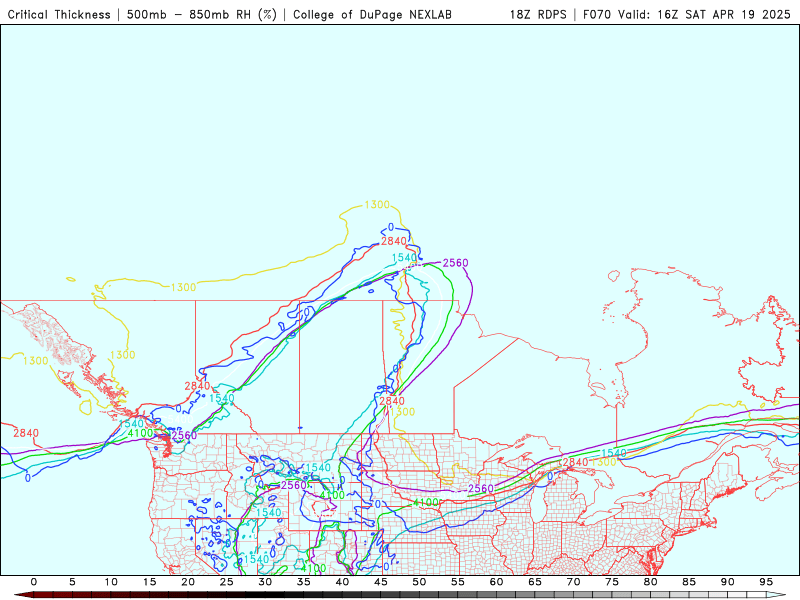Click the '90' tick label on the color scale
Screen dimensions: 800x600
[x=727, y=582]
